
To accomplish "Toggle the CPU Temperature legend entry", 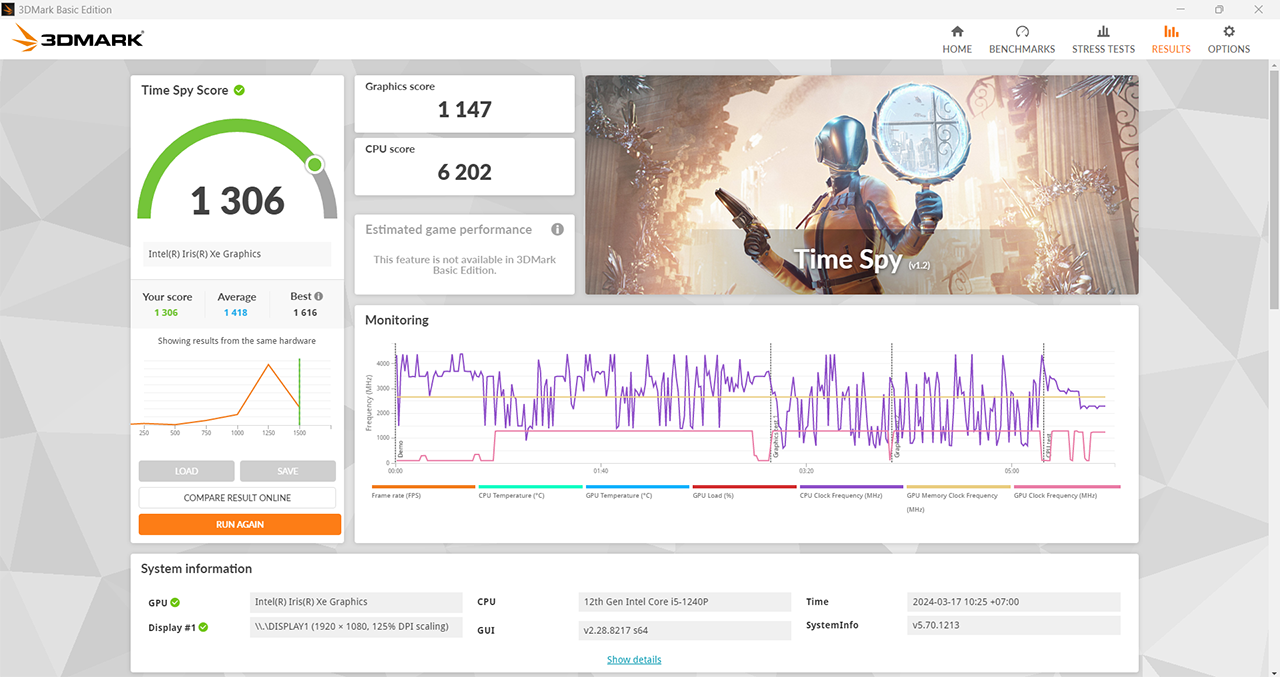I will 530,492.
